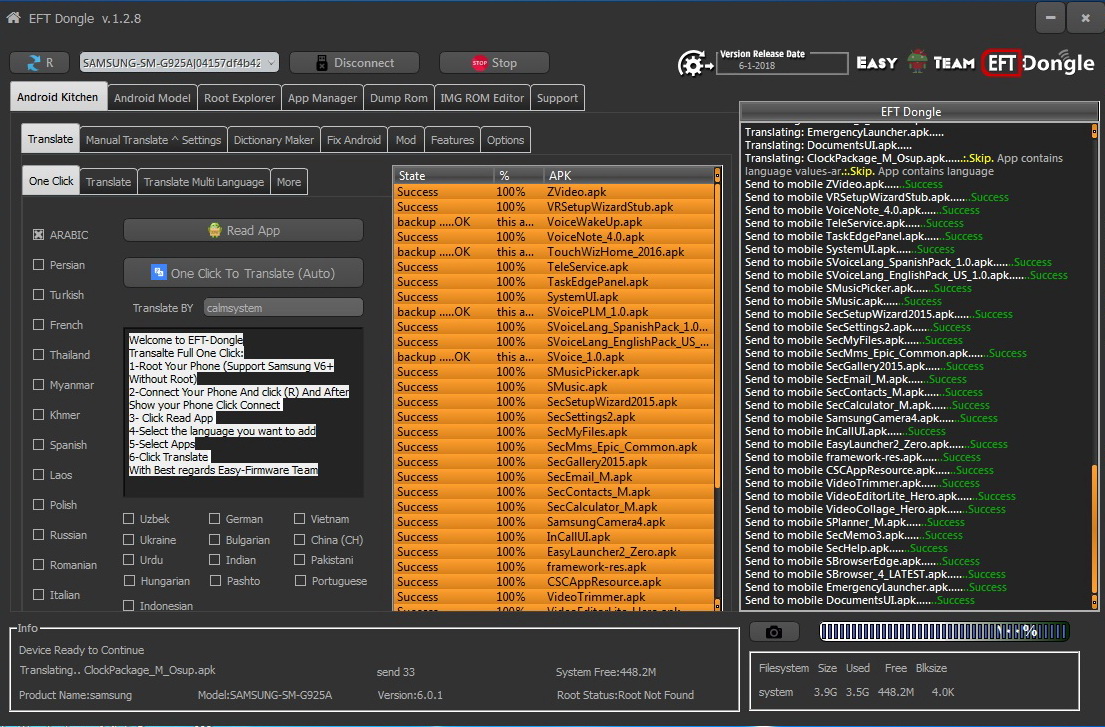Open the Fix Android tab
This screenshot has height=727, width=1105.
pyautogui.click(x=354, y=139)
